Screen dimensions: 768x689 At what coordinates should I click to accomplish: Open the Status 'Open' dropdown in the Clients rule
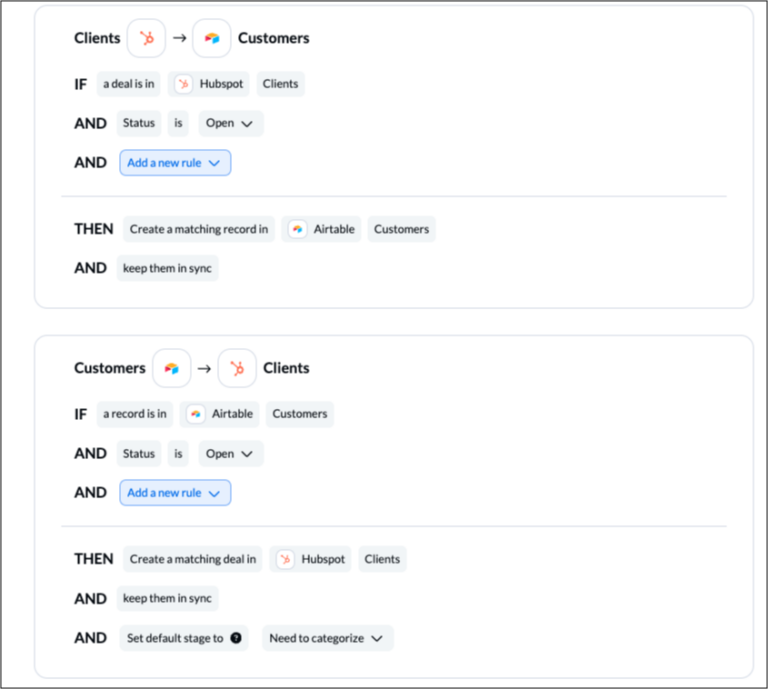[231, 123]
